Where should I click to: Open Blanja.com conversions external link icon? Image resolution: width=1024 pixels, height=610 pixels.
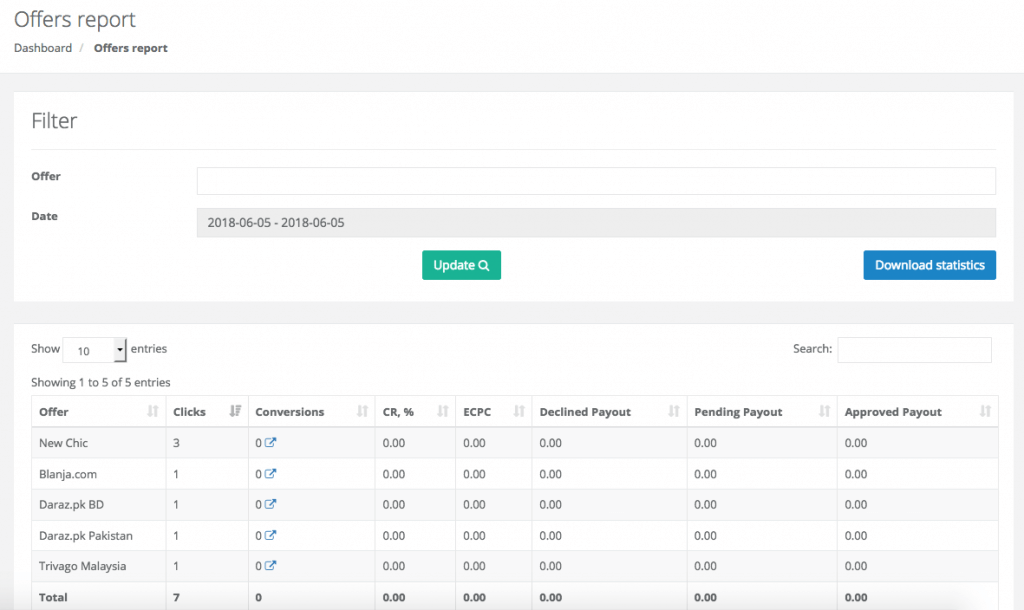pos(270,474)
